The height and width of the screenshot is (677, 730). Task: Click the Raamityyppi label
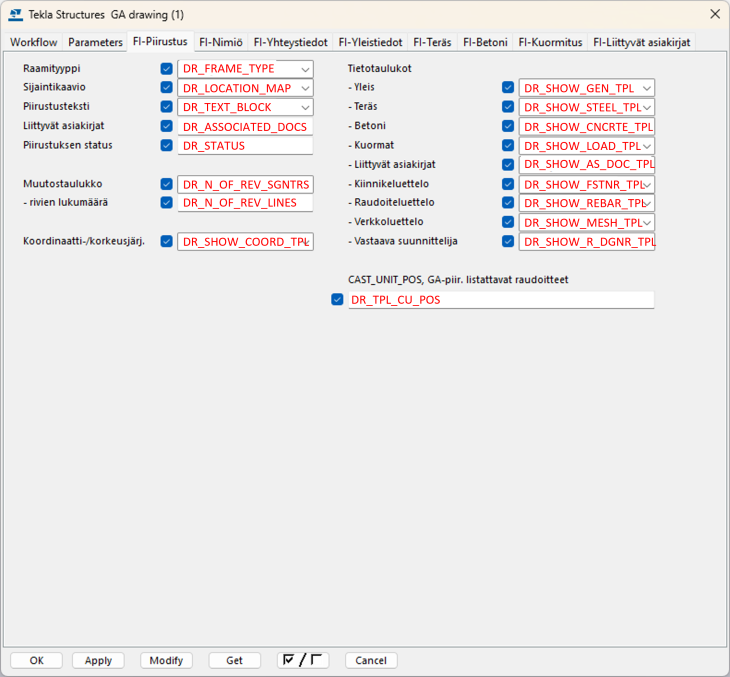tap(52, 68)
